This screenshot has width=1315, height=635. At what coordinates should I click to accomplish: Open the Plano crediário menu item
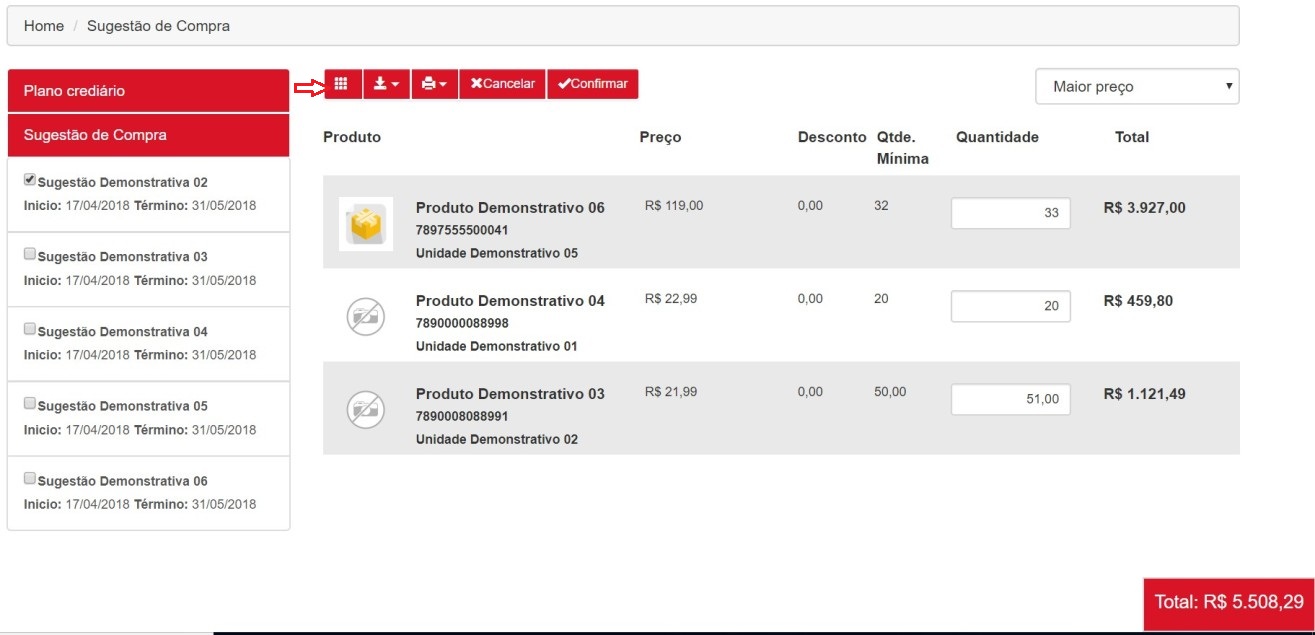(148, 90)
